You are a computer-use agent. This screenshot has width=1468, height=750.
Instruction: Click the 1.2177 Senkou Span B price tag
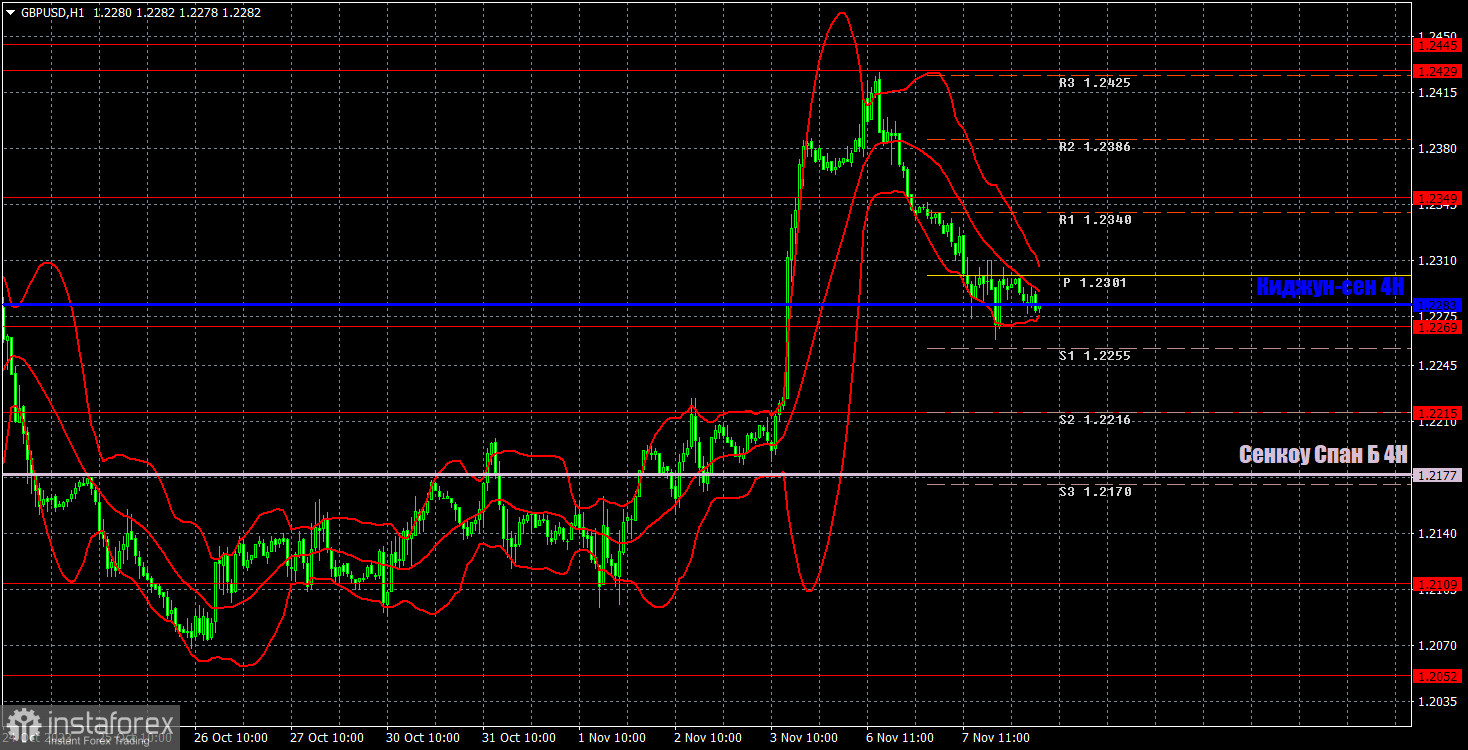click(x=1438, y=475)
